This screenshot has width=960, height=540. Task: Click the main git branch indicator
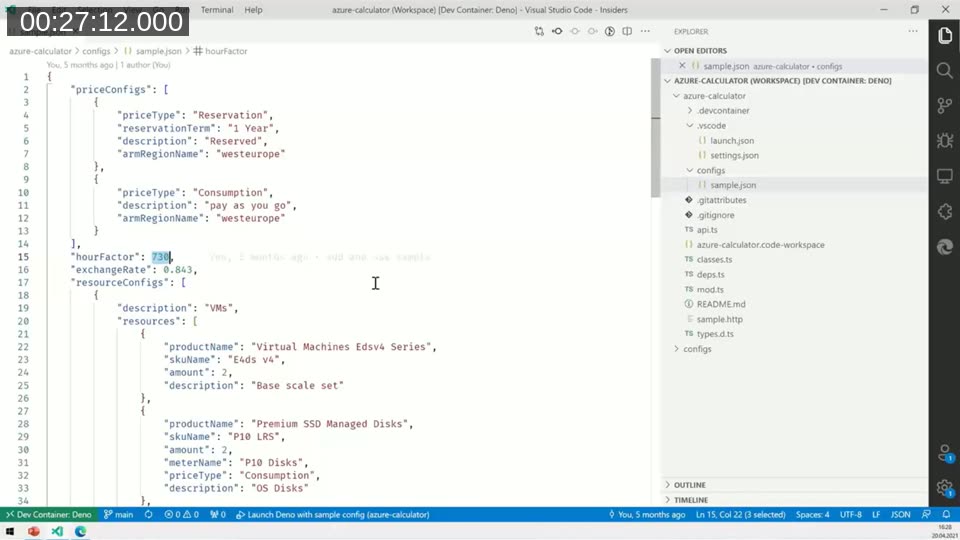pos(118,515)
